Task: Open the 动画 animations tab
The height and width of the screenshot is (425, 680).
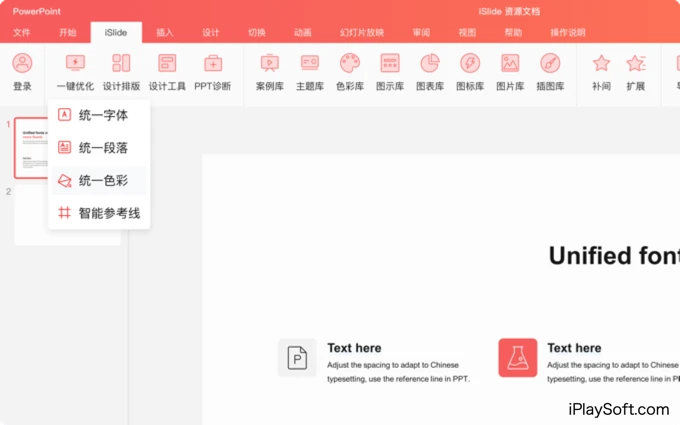Action: [302, 33]
